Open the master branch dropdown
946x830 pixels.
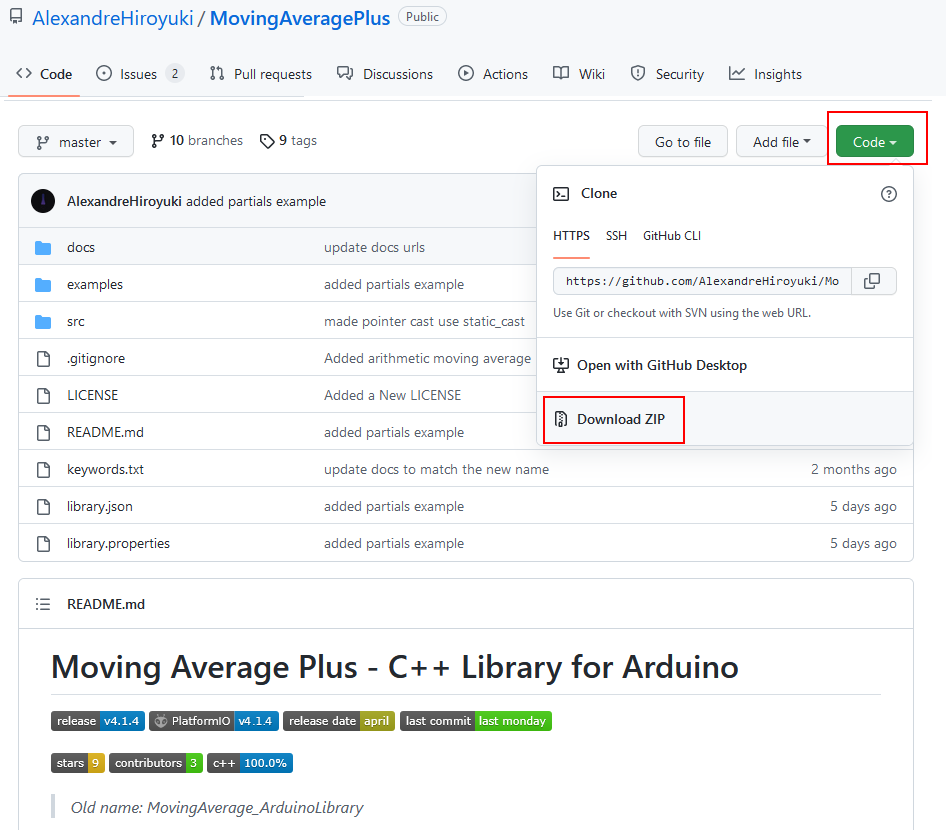(76, 142)
